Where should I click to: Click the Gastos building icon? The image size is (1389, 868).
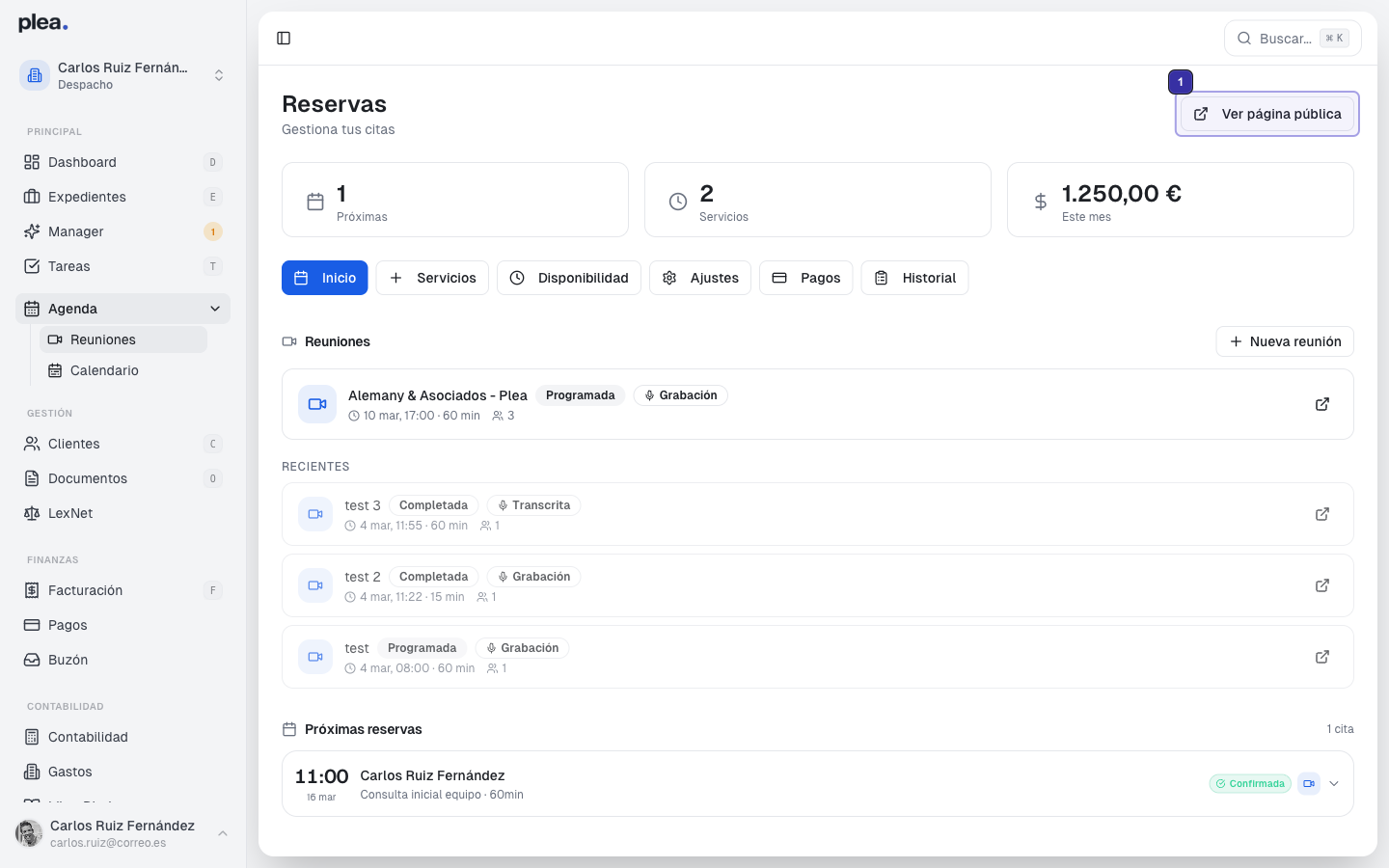pos(32,772)
